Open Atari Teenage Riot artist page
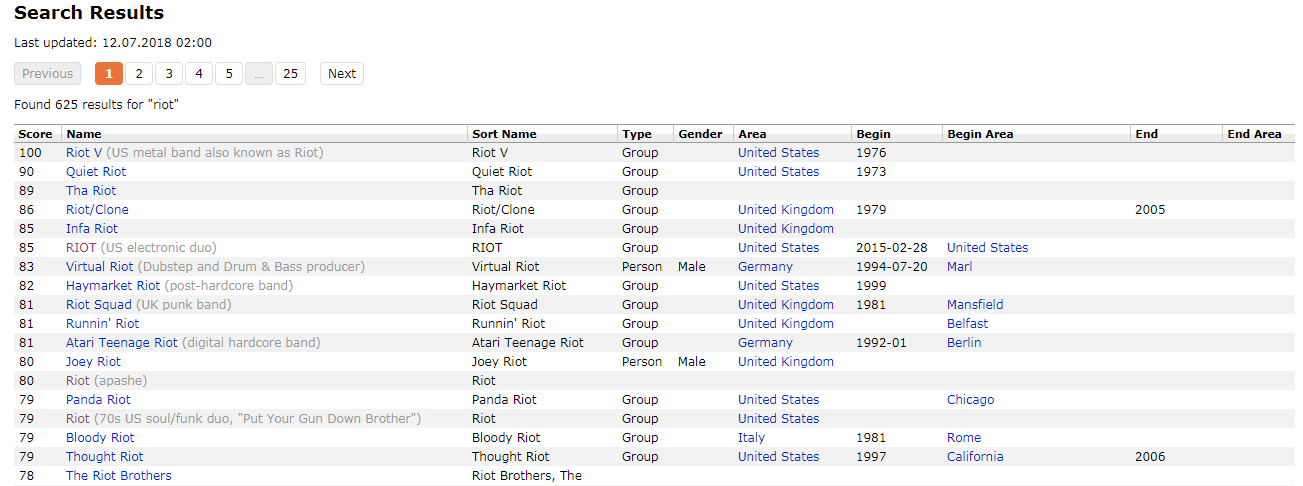The image size is (1303, 486). click(x=122, y=343)
